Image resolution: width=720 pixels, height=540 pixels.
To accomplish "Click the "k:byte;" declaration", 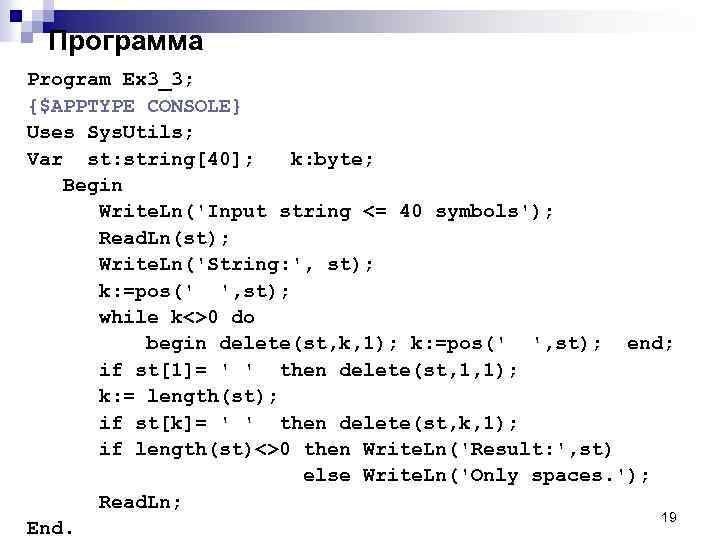I will pos(331,158).
